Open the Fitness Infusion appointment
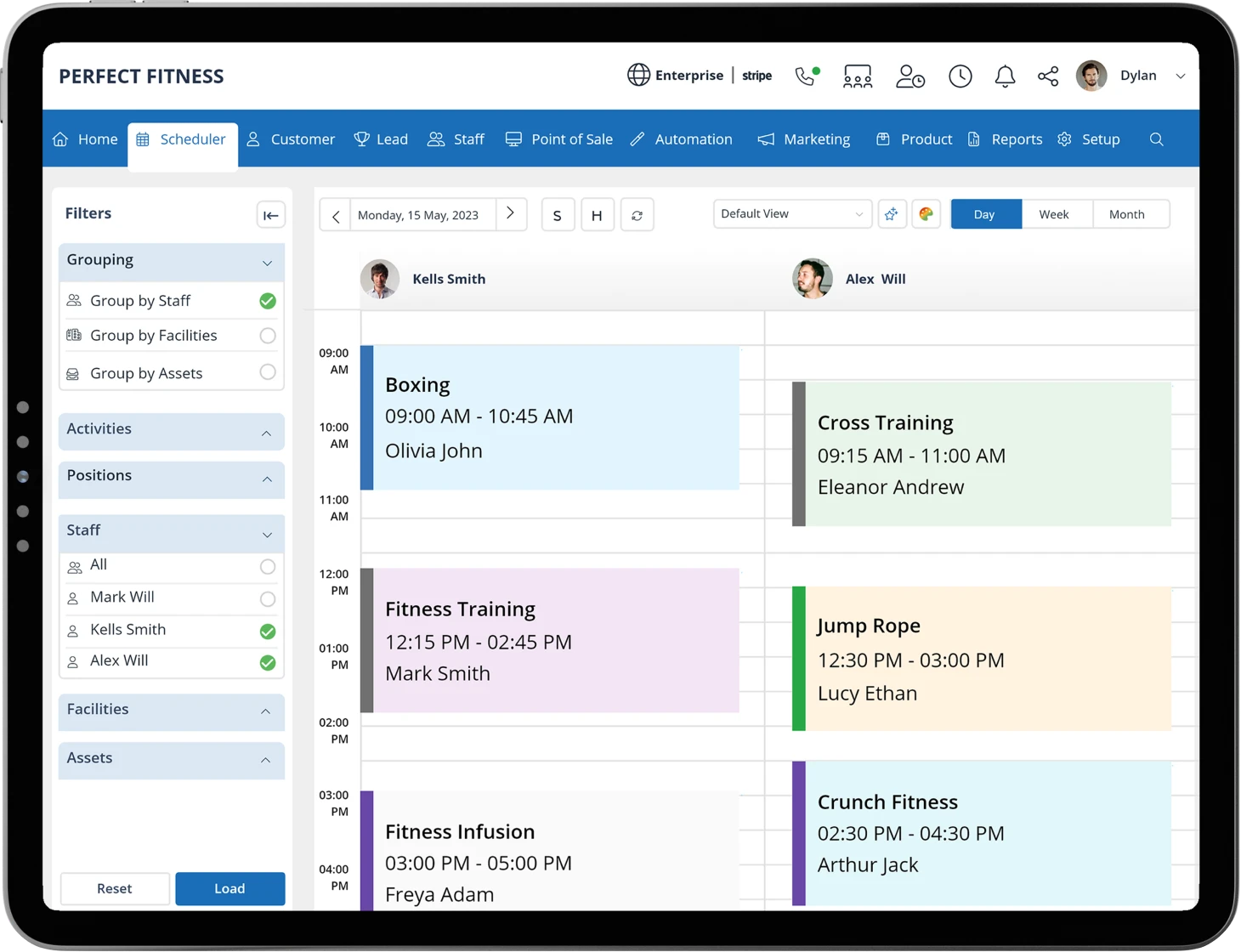 pyautogui.click(x=550, y=851)
